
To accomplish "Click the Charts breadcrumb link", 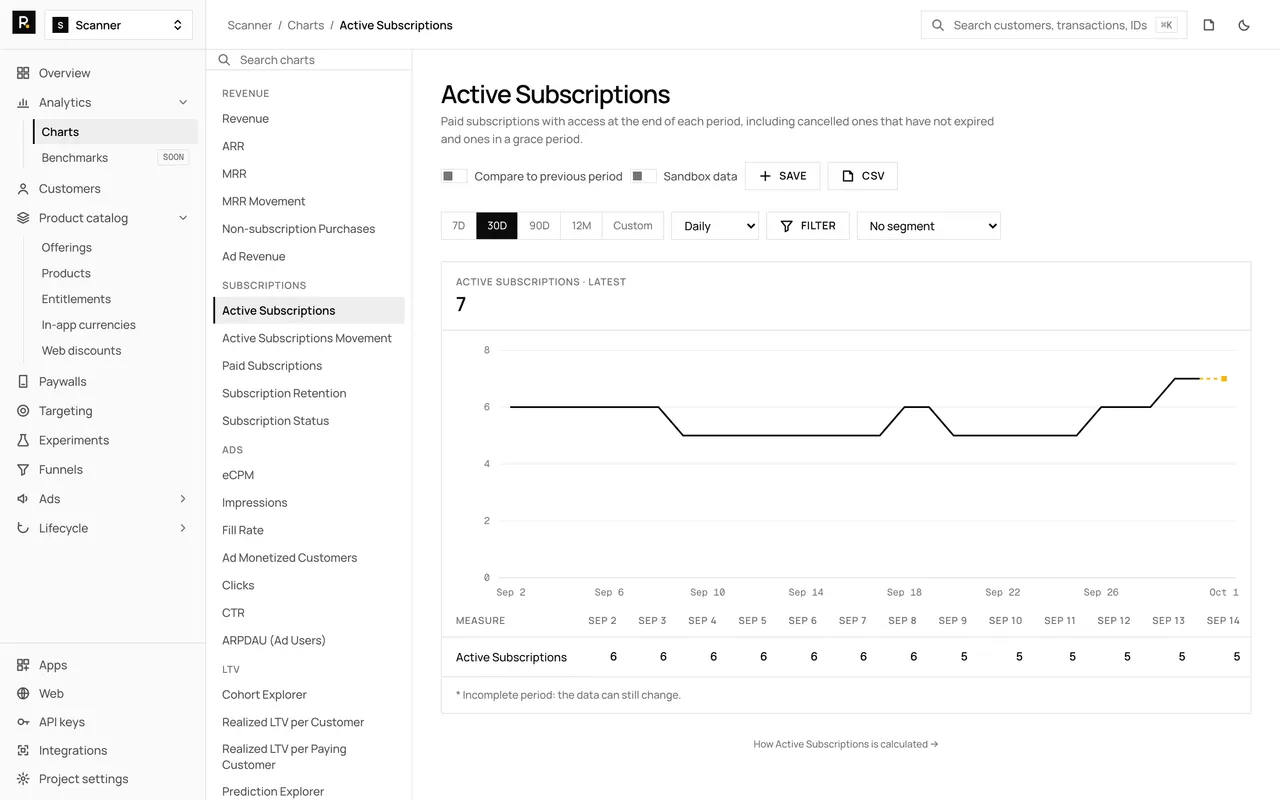I will pyautogui.click(x=306, y=25).
